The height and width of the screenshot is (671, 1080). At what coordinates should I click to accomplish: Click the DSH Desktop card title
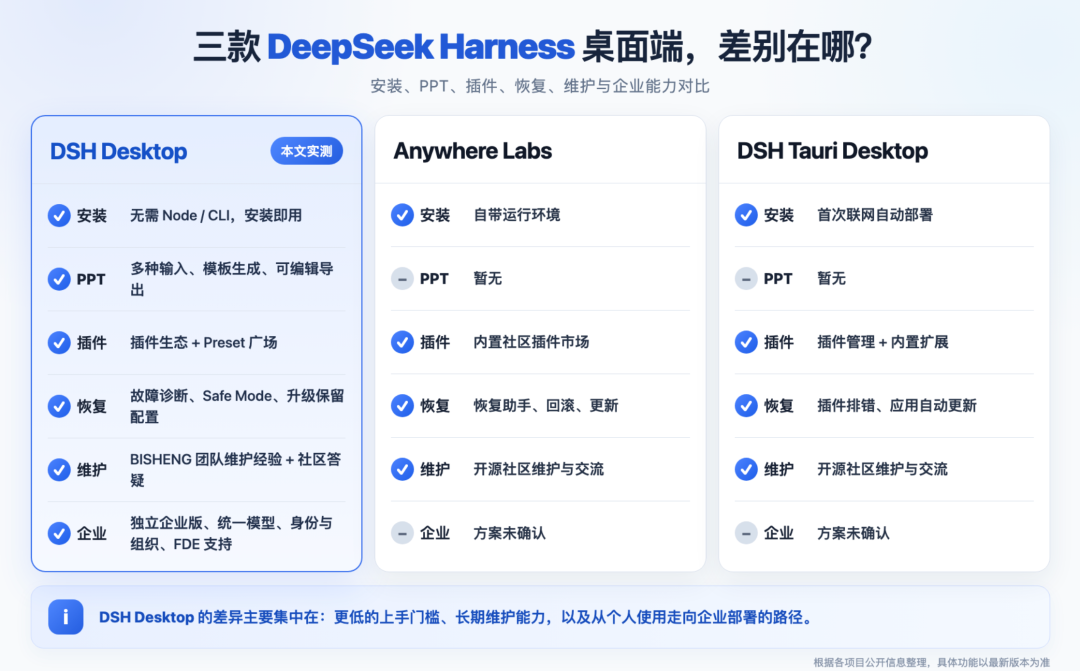tap(118, 152)
